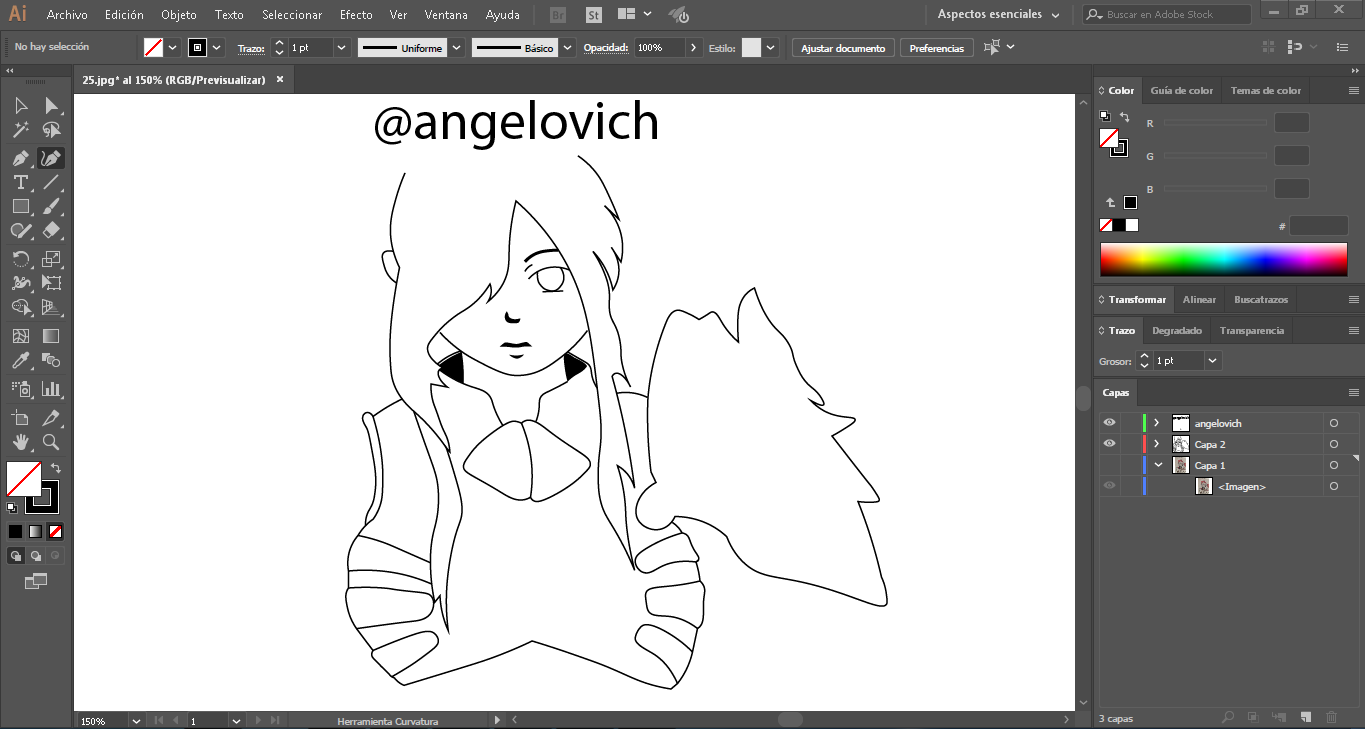
Task: Click the Opacidad label link
Action: click(606, 48)
